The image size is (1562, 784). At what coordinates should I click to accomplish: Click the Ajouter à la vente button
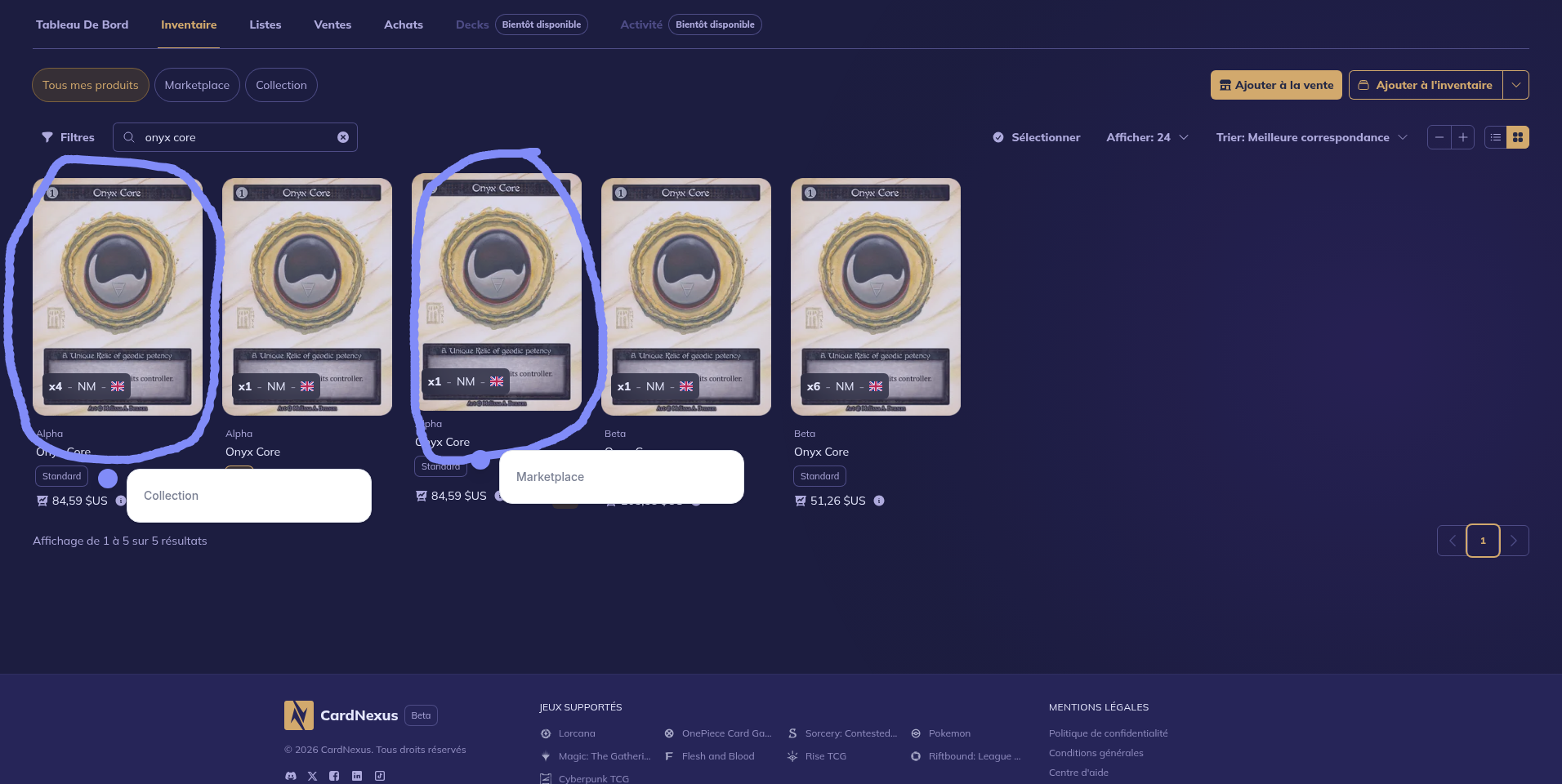click(x=1276, y=85)
